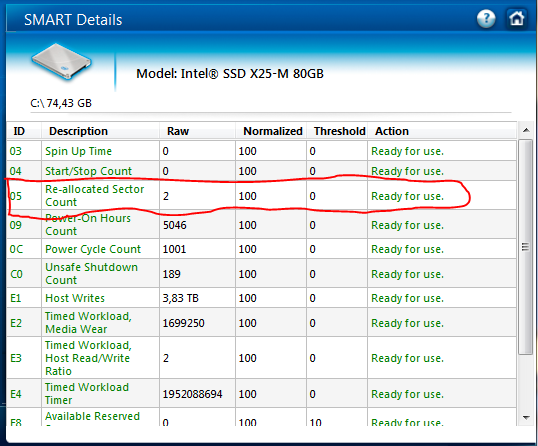Click raw value 1001
The image size is (538, 446).
174,249
